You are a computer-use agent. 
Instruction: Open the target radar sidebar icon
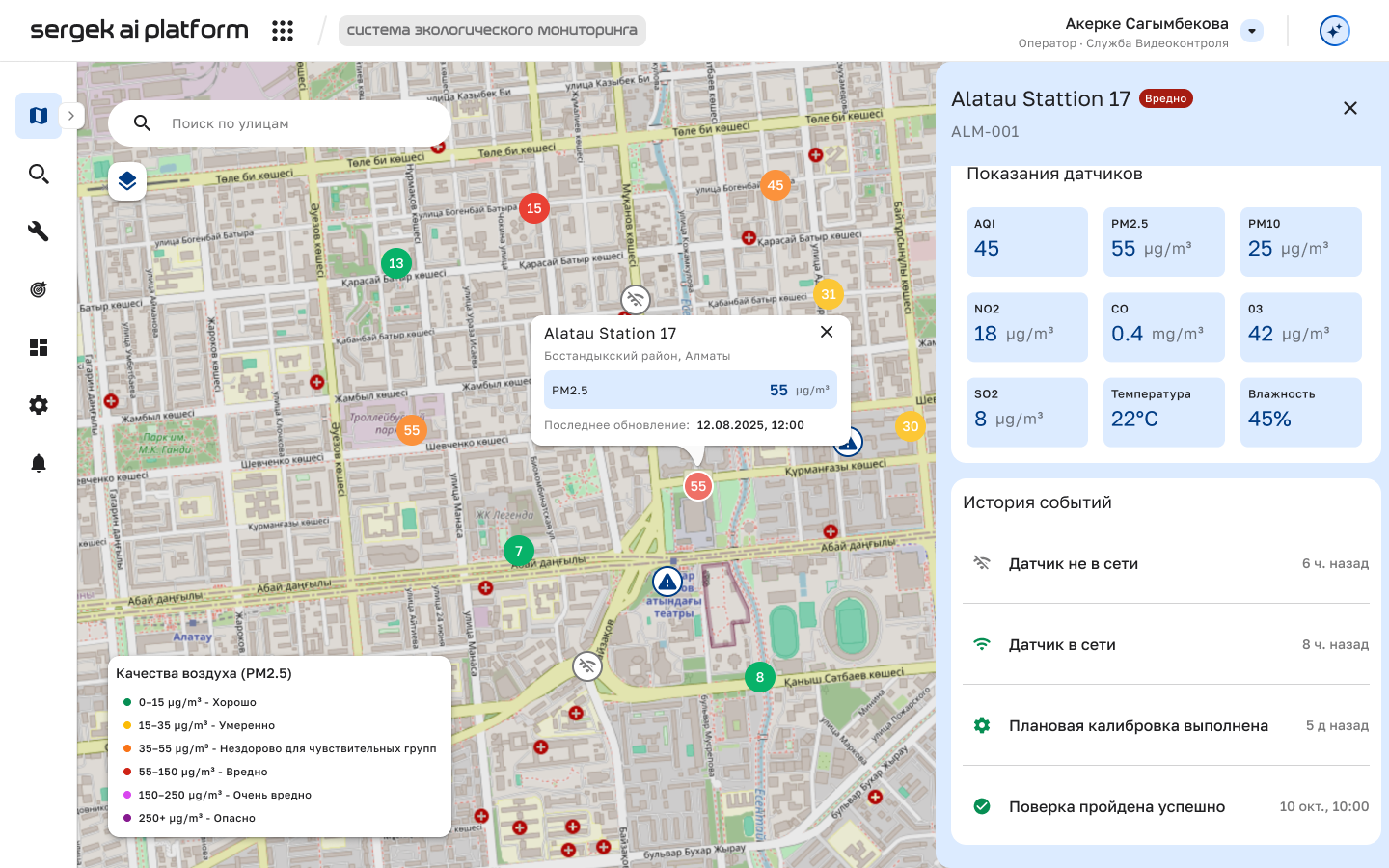39,289
